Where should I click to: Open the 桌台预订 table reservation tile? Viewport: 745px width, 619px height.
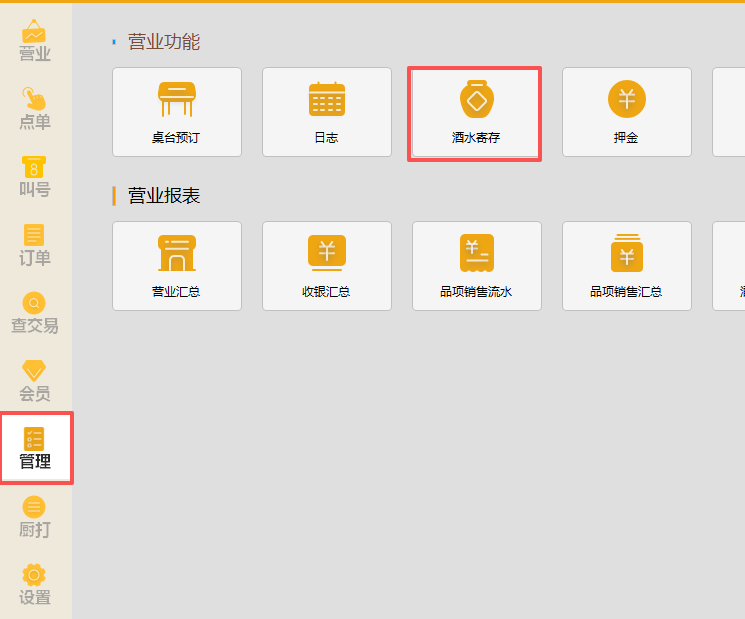tap(177, 112)
